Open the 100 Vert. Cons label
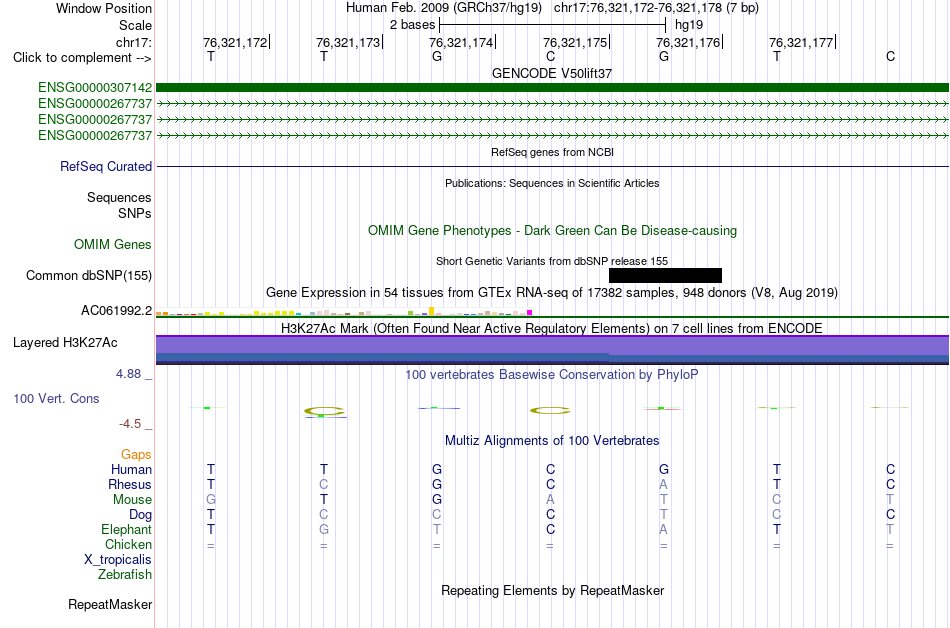Viewport: 950px width, 628px height. point(56,398)
